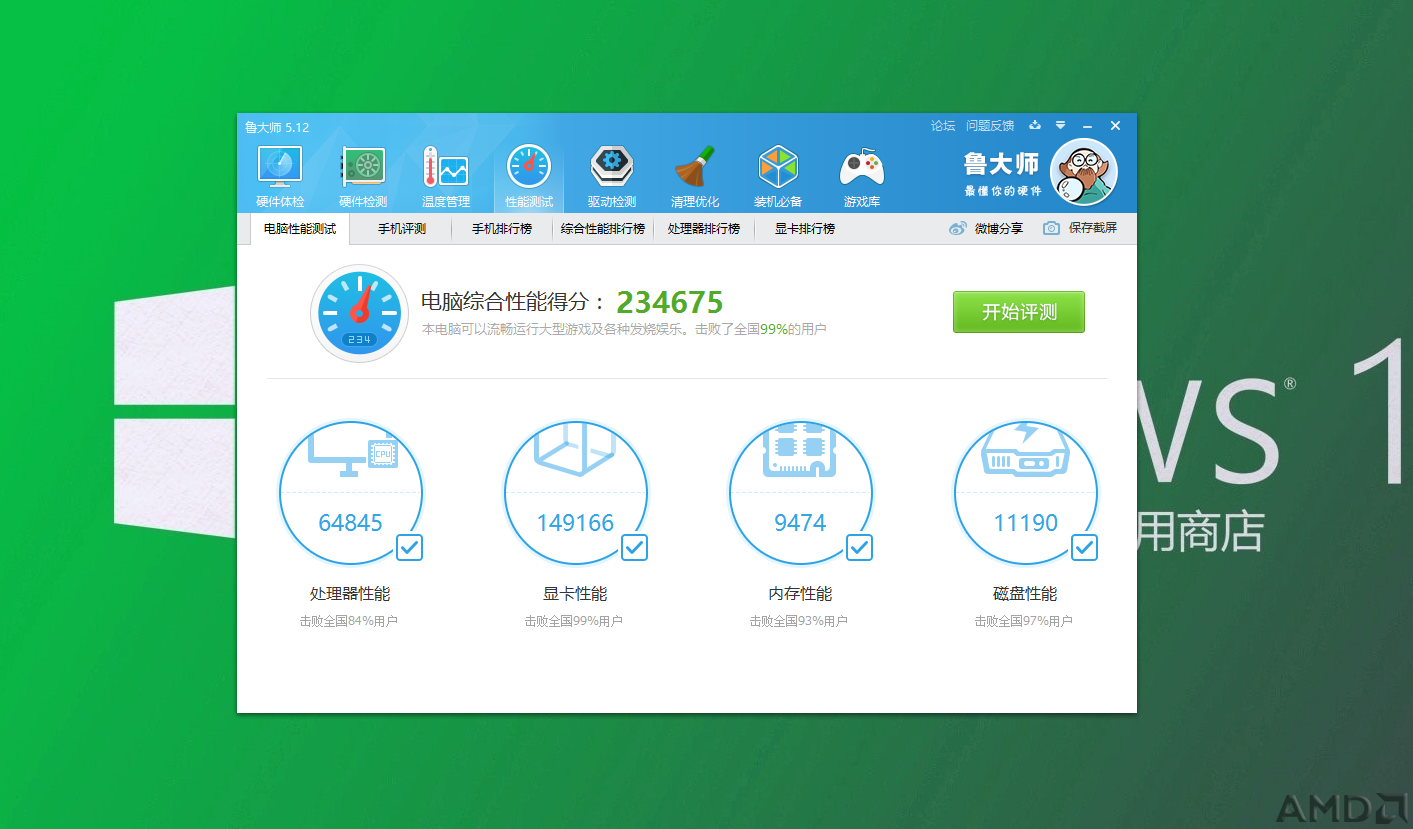This screenshot has width=1413, height=829.
Task: Switch to 手机排行榜 tab
Action: [x=502, y=228]
